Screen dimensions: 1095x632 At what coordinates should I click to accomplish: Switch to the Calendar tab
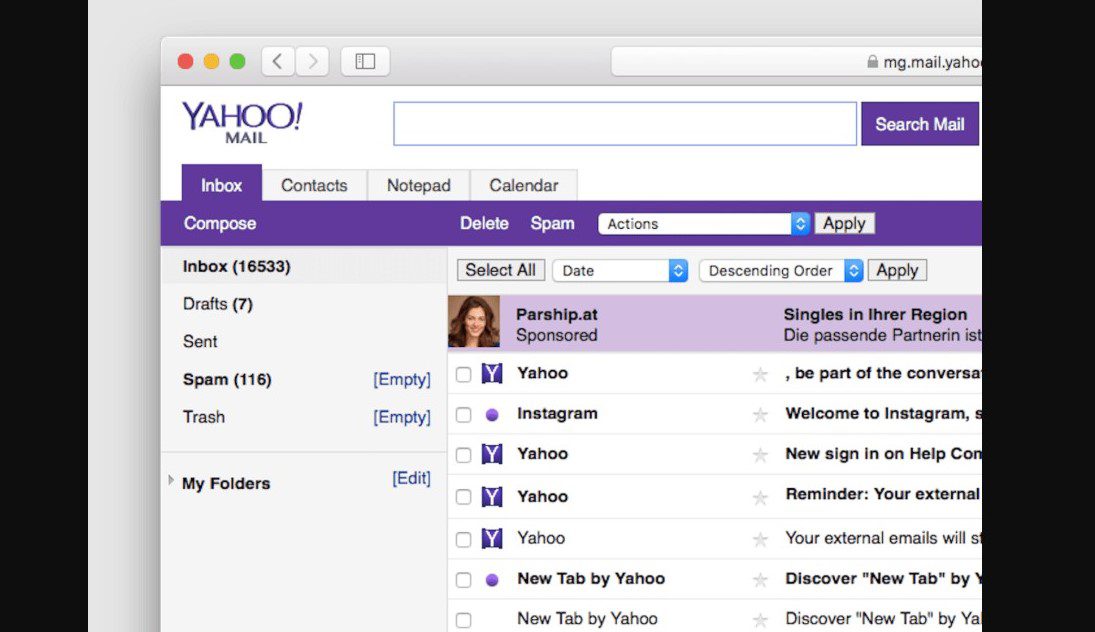pos(524,185)
